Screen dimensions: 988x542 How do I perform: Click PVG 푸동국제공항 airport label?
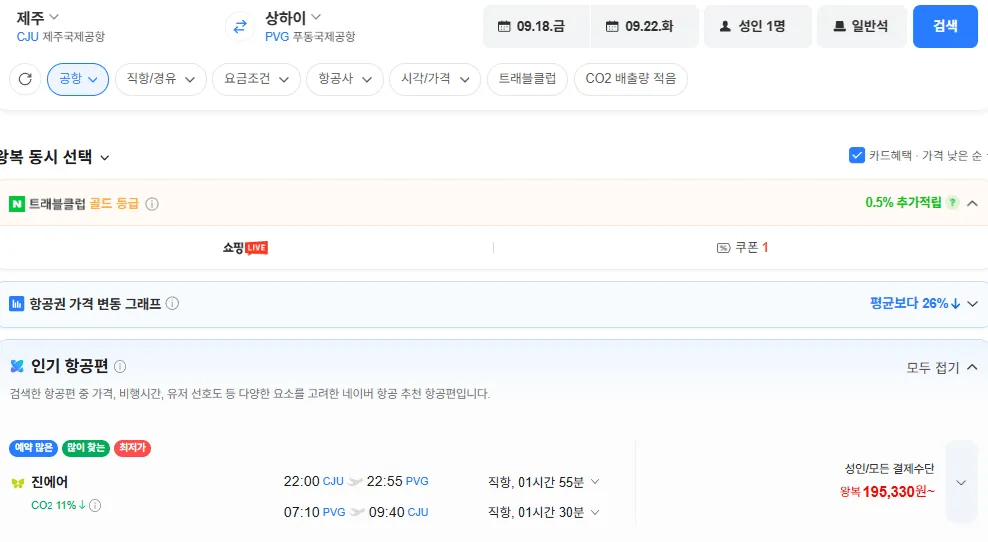310,37
